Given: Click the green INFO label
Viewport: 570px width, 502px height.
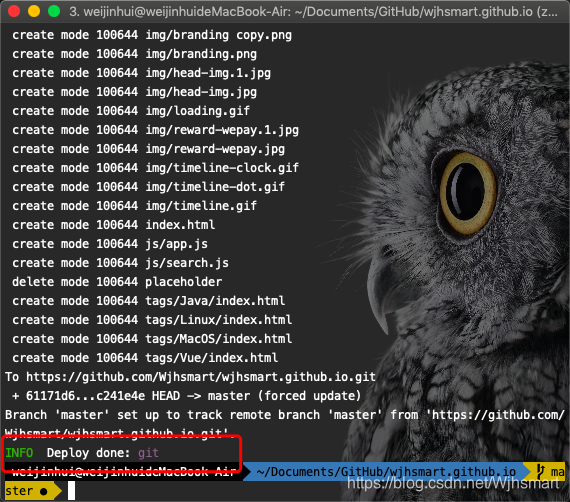Looking at the screenshot, I should point(19,453).
